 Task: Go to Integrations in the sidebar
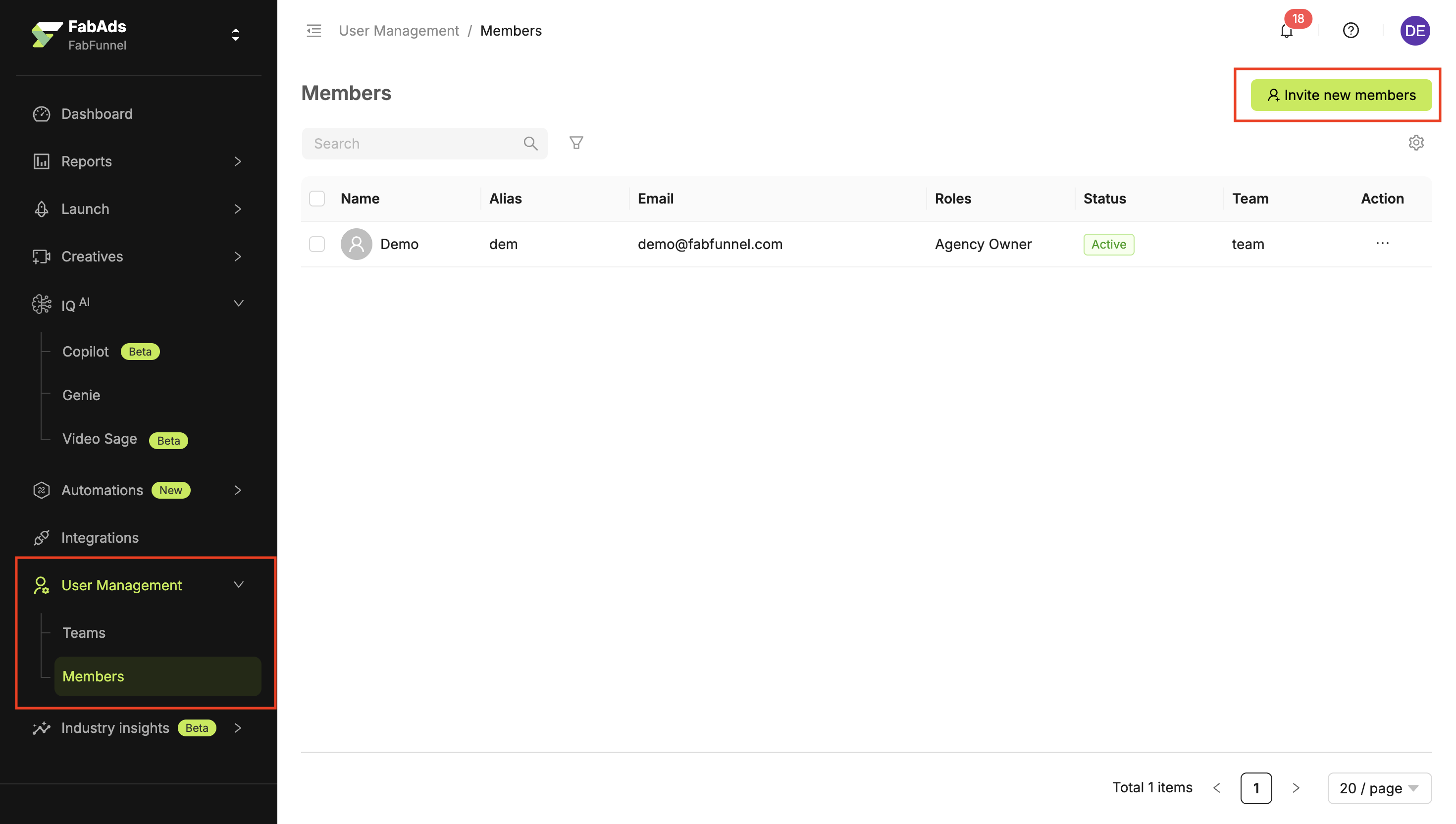100,537
